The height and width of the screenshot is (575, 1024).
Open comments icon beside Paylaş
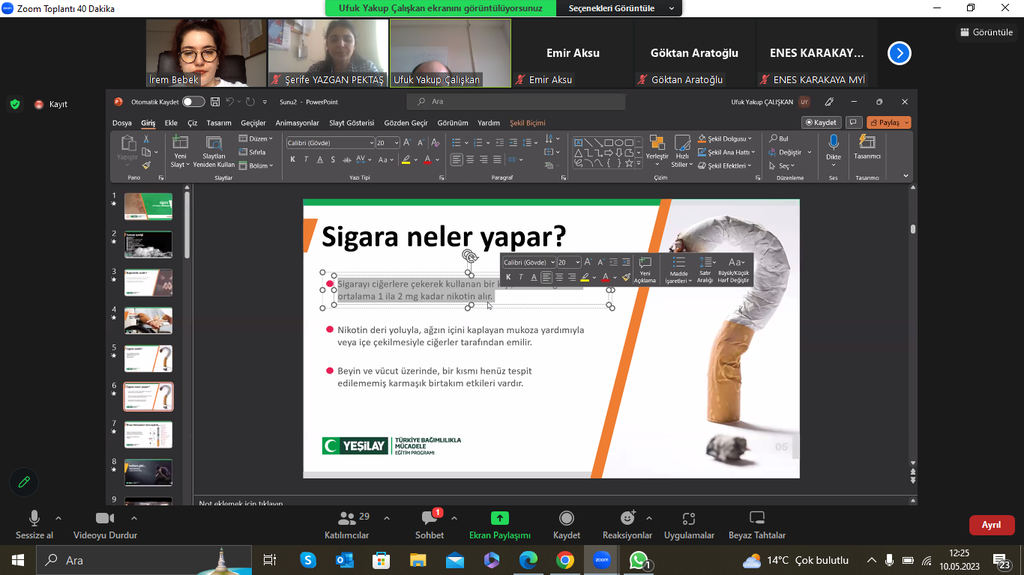pos(853,122)
